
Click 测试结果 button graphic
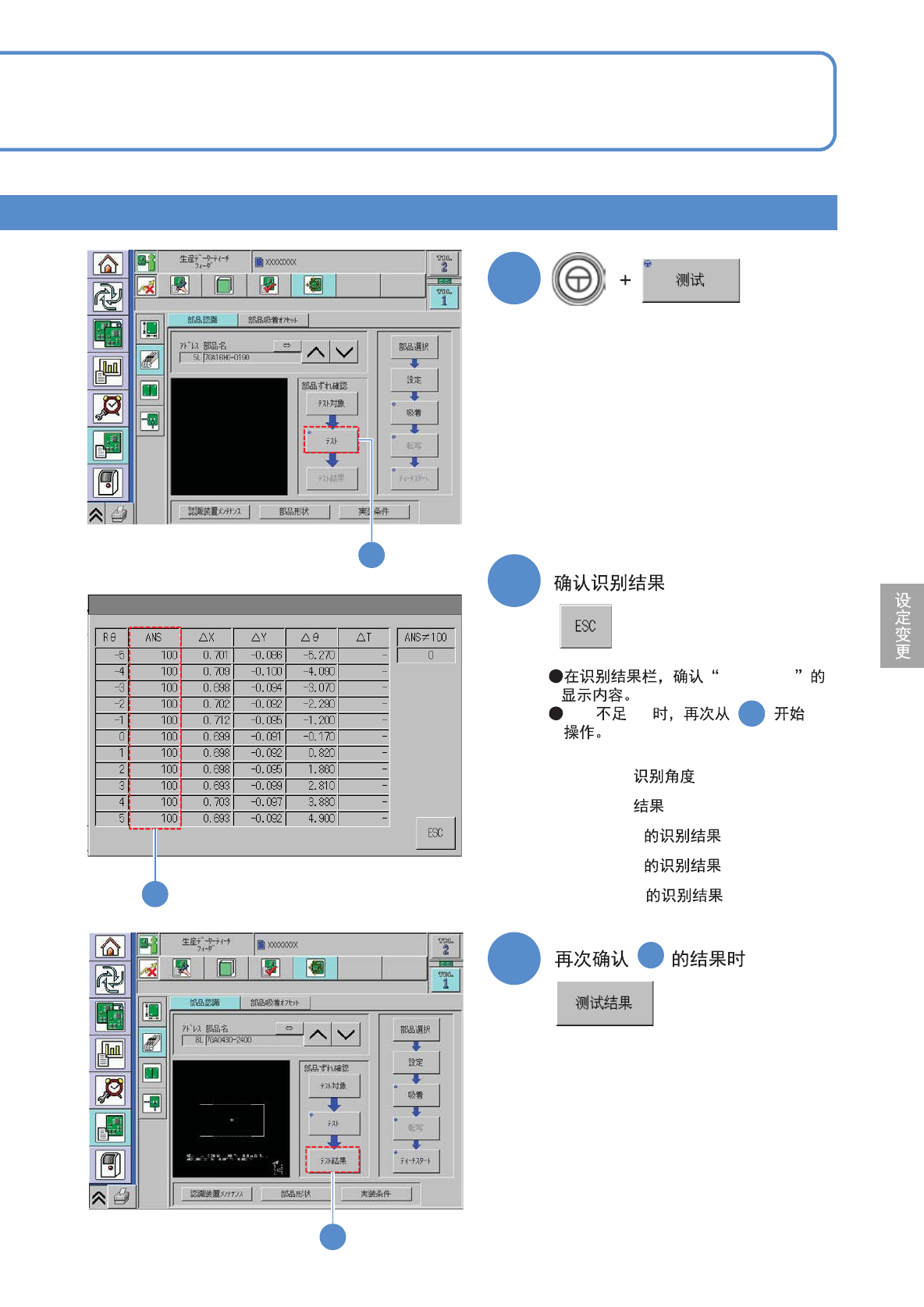(x=604, y=1003)
